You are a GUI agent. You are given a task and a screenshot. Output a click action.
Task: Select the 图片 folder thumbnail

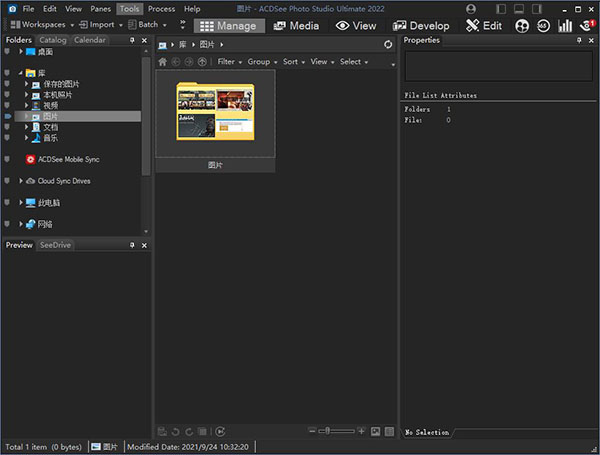click(215, 109)
